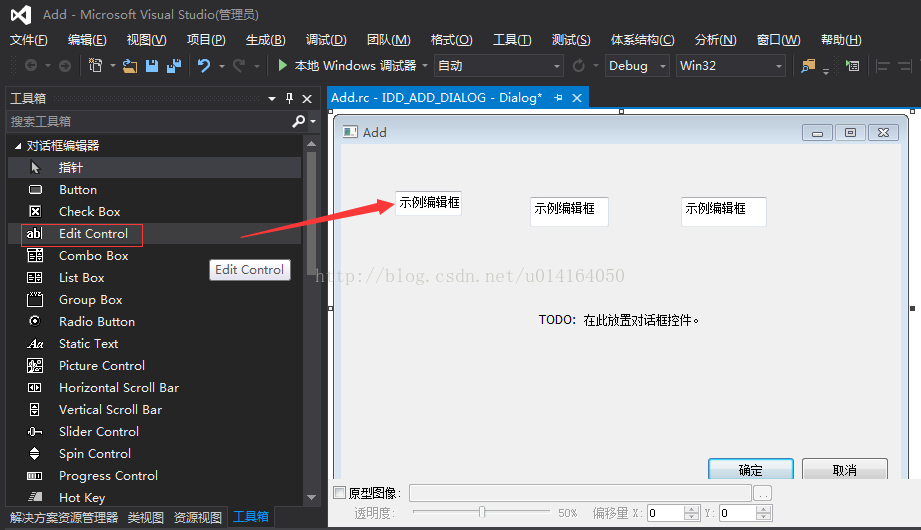This screenshot has height=530, width=921.
Task: Click the search magnifier in toolbox search
Action: [x=299, y=121]
